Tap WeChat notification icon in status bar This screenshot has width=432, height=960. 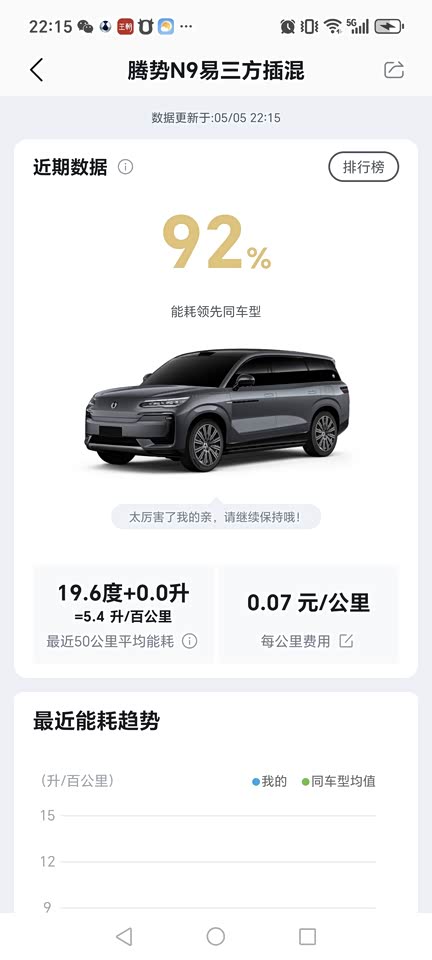(x=85, y=26)
